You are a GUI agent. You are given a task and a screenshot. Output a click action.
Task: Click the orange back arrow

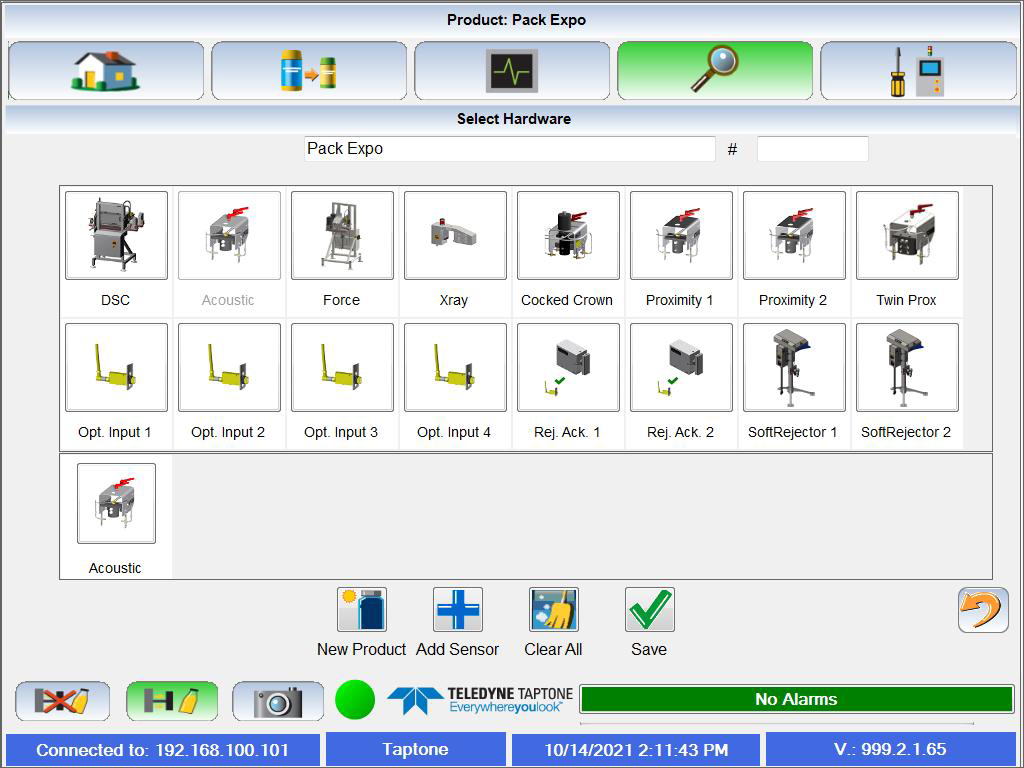(983, 609)
